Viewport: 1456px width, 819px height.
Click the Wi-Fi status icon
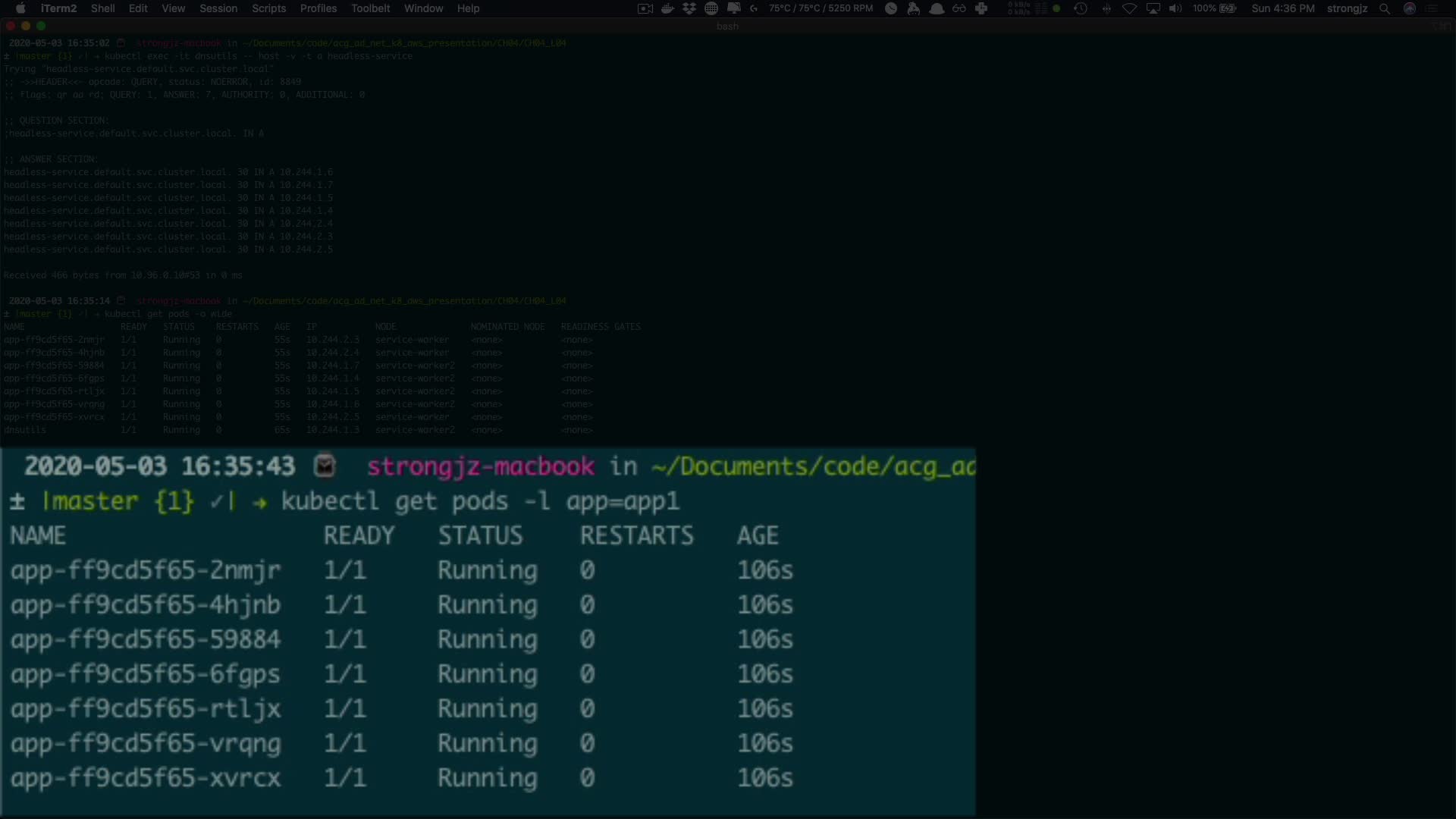click(1129, 8)
